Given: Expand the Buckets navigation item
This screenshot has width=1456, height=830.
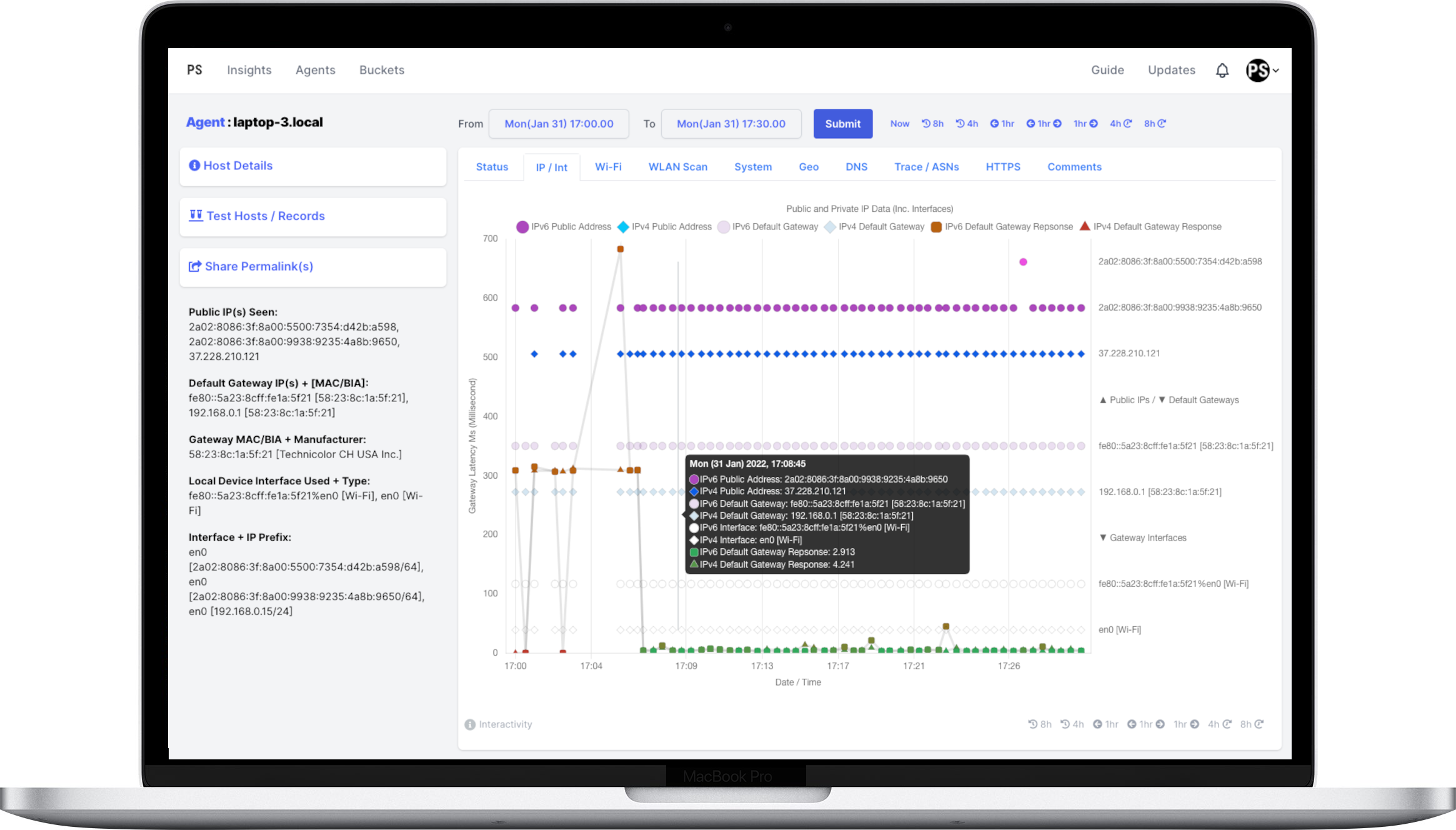Looking at the screenshot, I should coord(382,70).
